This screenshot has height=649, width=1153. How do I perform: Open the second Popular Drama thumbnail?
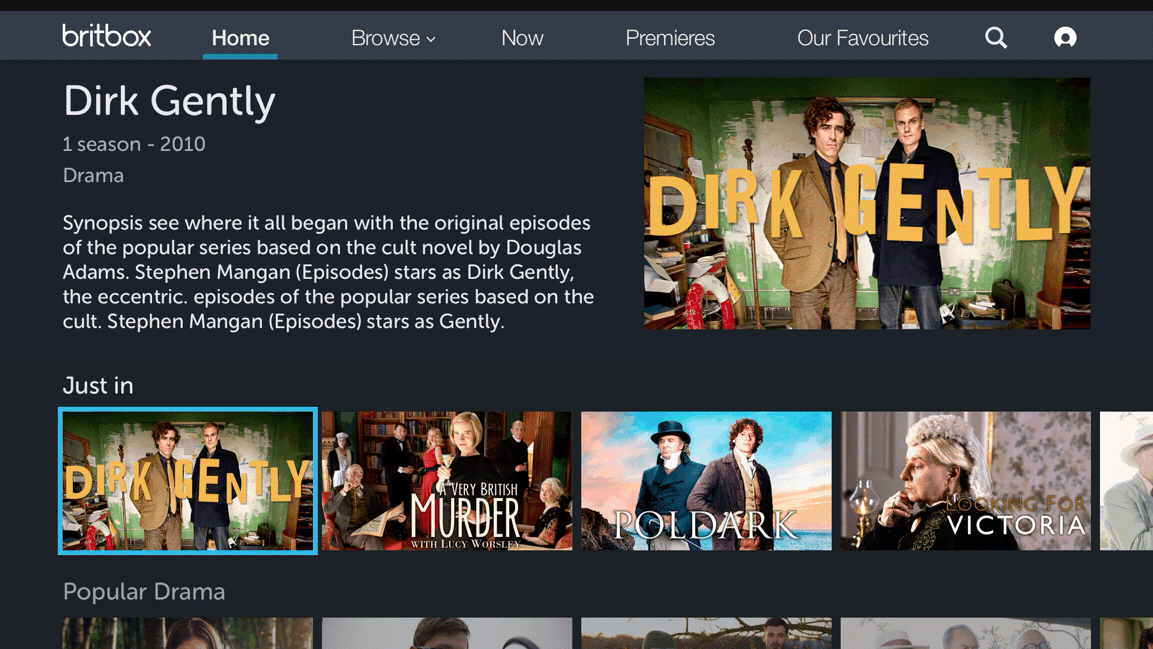click(x=446, y=633)
